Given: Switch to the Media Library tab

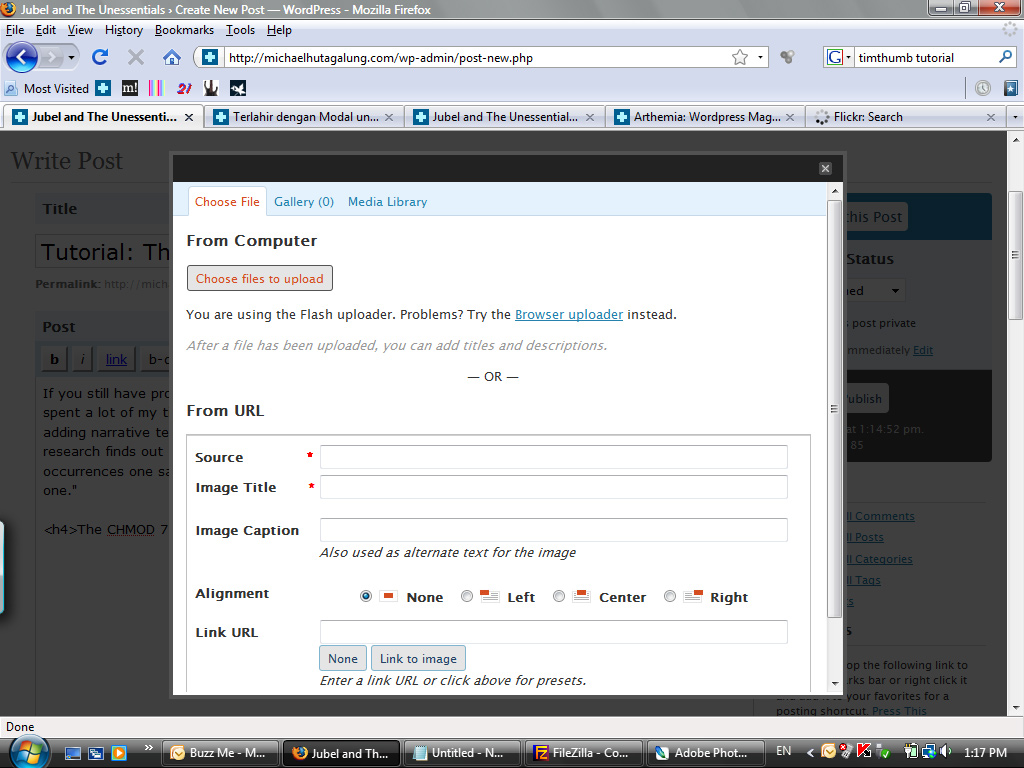Looking at the screenshot, I should click(x=387, y=202).
